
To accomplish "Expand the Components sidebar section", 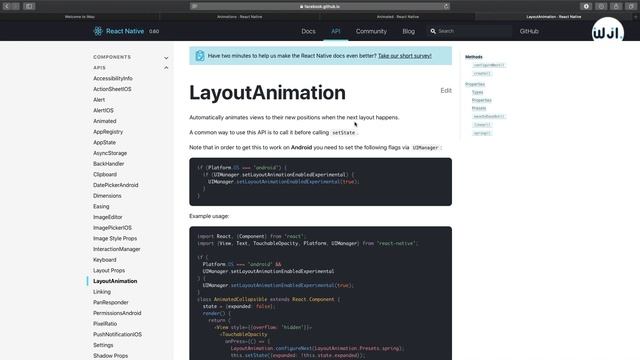I will pyautogui.click(x=166, y=58).
